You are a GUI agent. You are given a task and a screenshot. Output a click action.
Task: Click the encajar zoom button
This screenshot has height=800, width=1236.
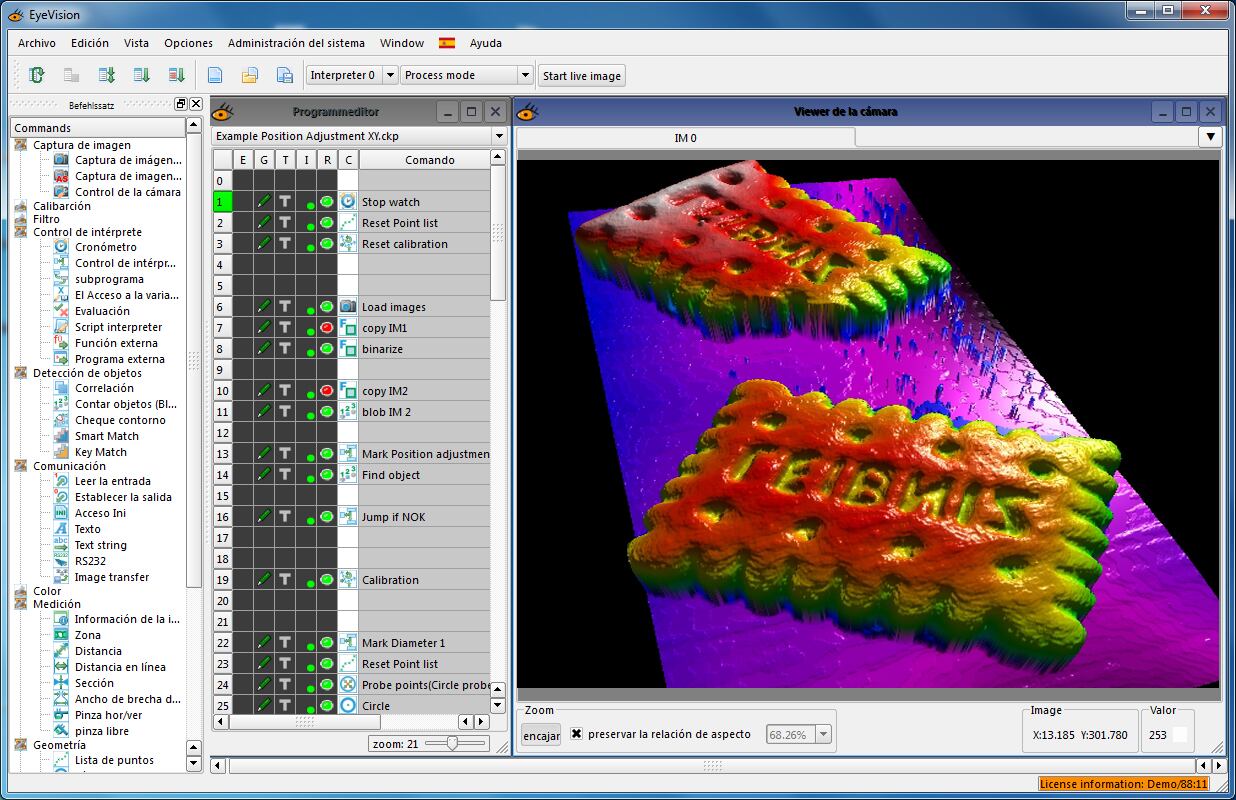(541, 736)
